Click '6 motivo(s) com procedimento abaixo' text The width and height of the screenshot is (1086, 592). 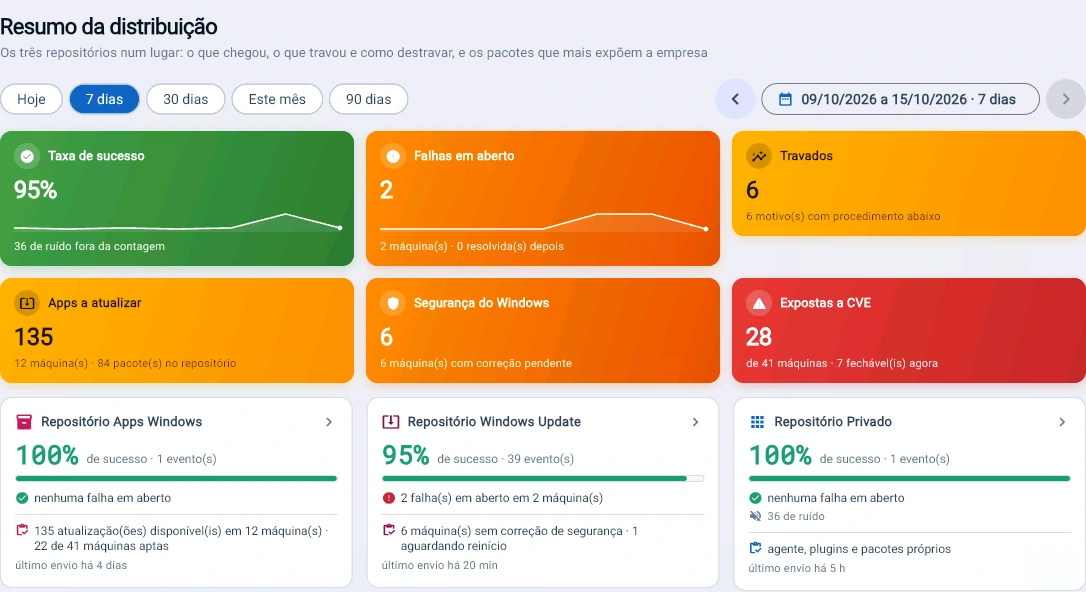coord(843,216)
